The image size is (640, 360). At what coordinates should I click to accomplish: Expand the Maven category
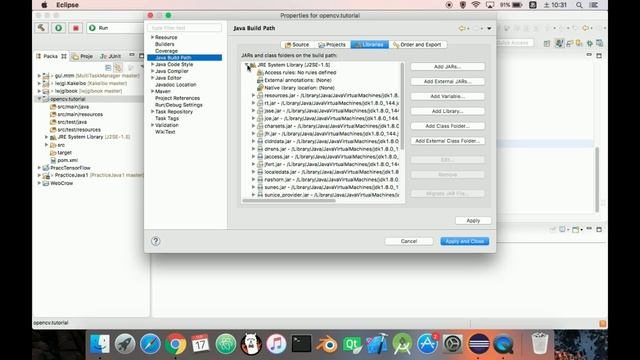[152, 91]
